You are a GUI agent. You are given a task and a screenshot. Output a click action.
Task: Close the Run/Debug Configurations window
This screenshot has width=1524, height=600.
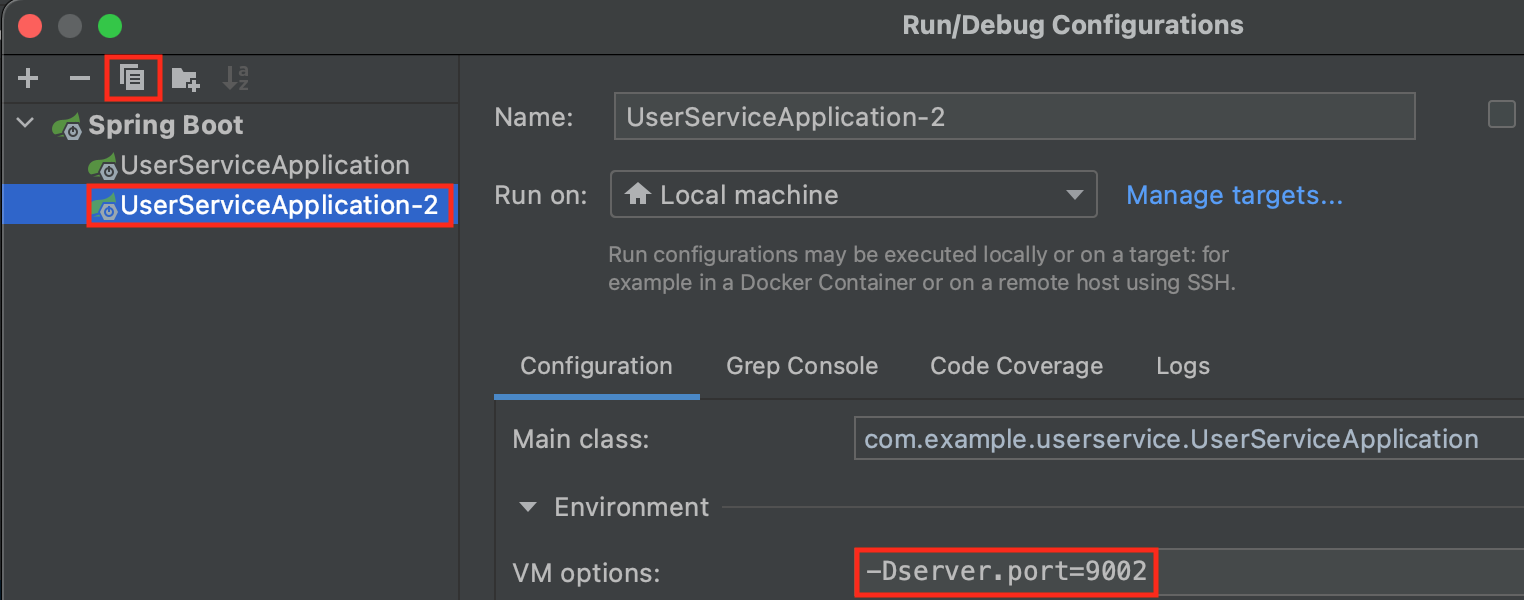[x=30, y=26]
